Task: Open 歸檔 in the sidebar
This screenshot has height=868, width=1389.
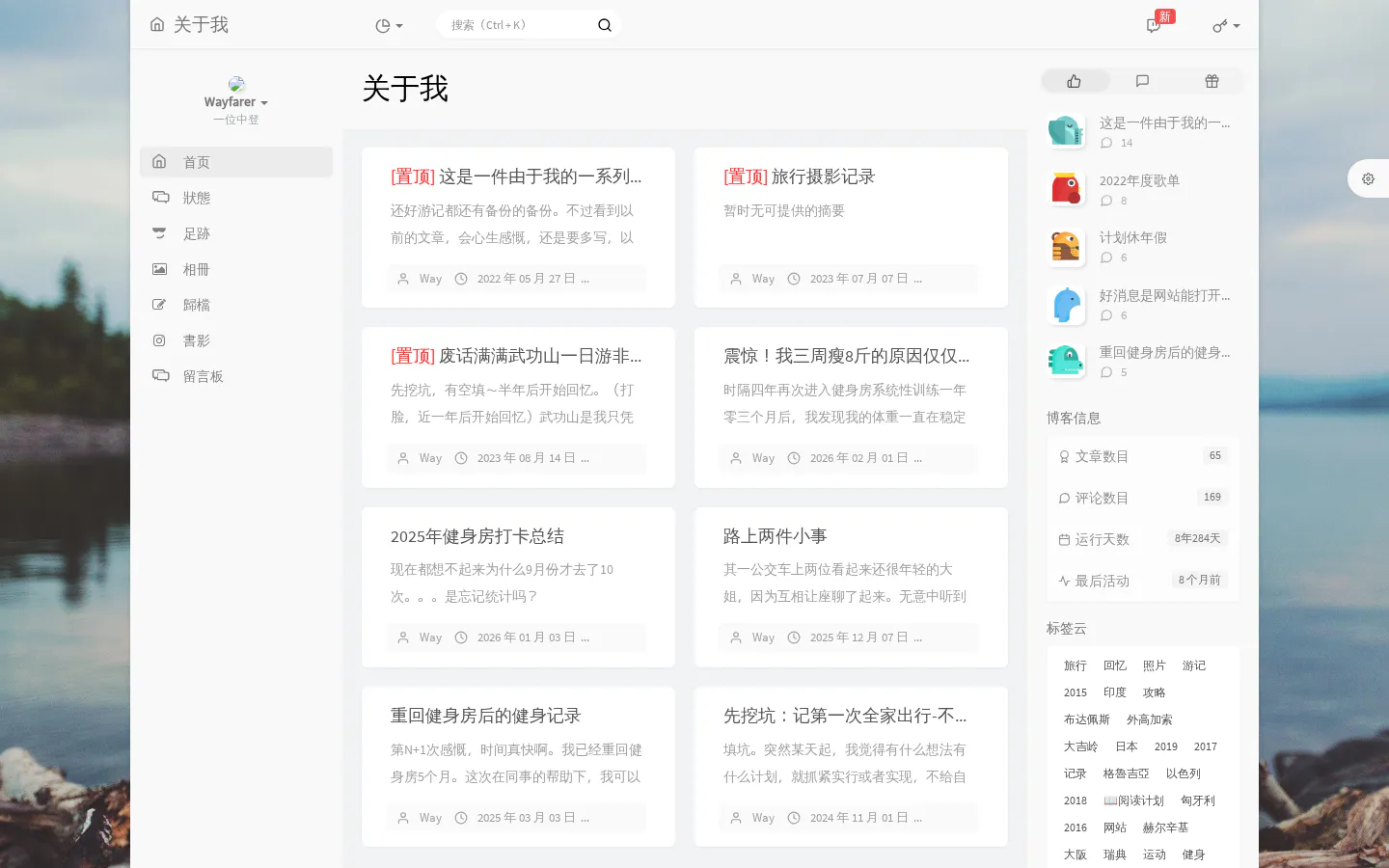Action: [x=236, y=305]
